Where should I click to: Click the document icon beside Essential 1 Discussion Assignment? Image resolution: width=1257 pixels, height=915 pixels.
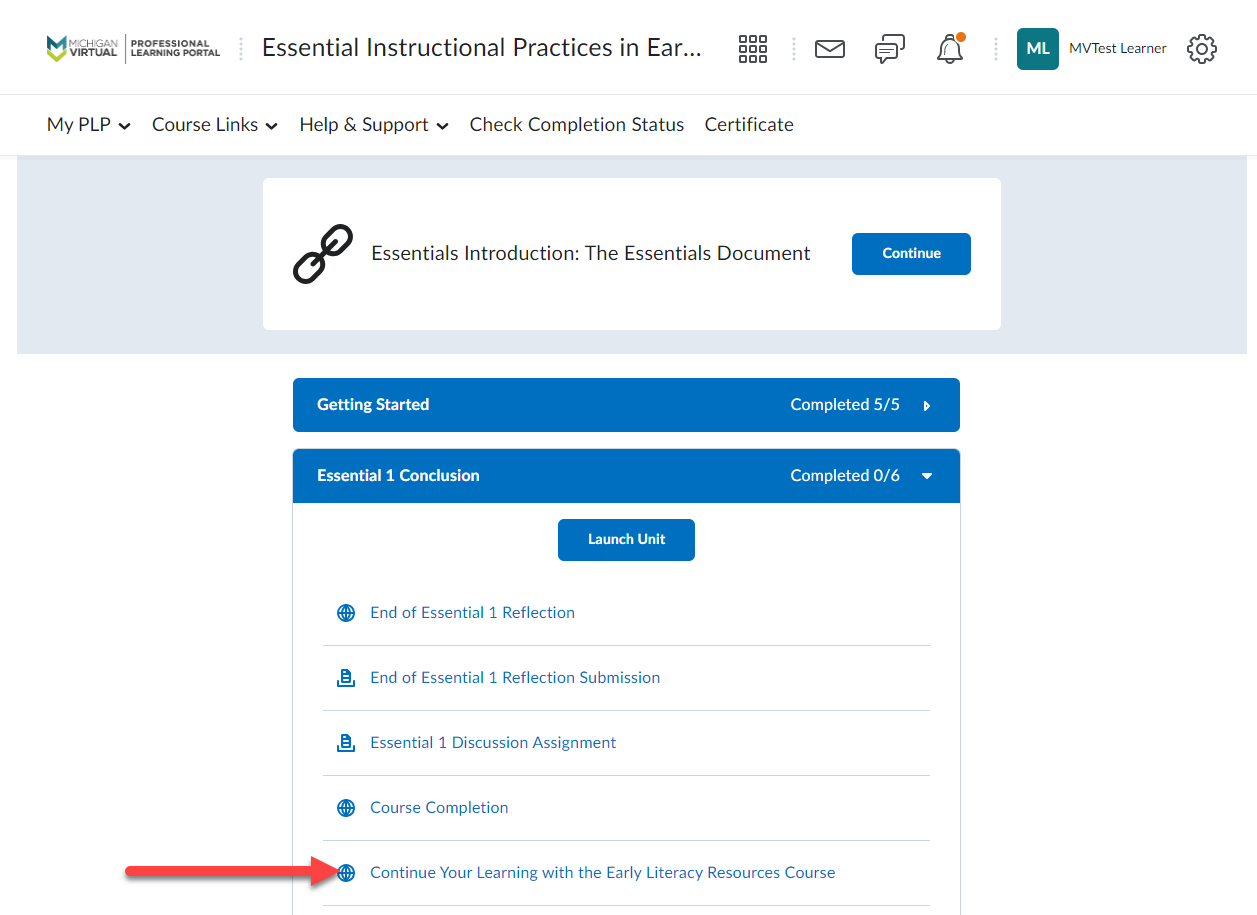click(x=346, y=742)
